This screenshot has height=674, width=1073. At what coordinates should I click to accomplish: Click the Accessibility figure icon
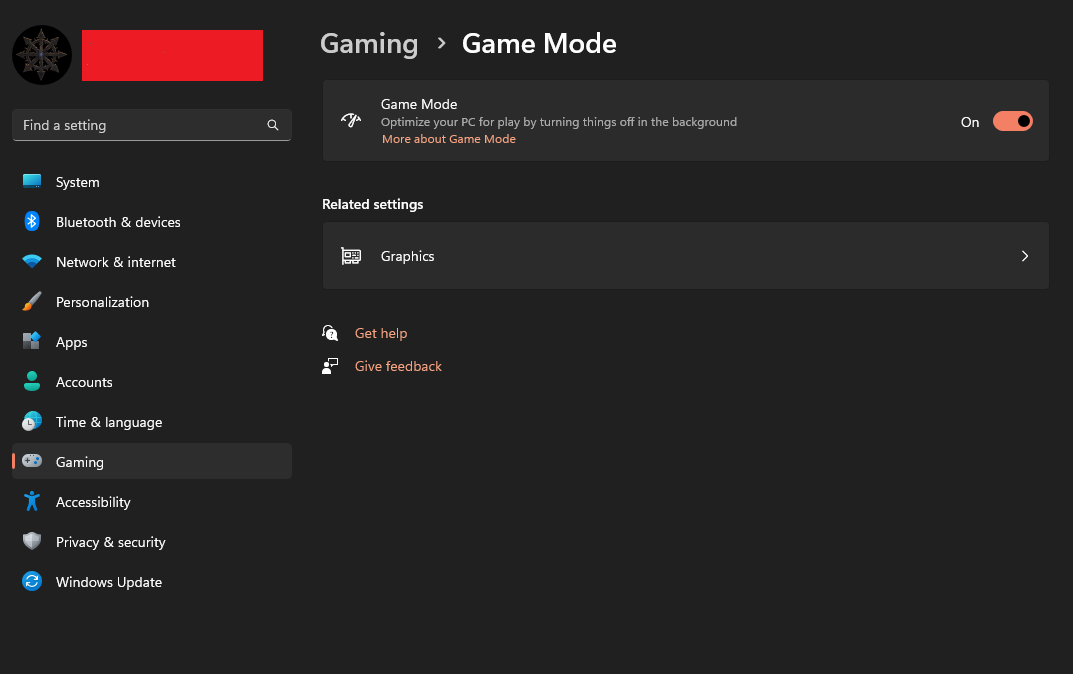pos(31,501)
